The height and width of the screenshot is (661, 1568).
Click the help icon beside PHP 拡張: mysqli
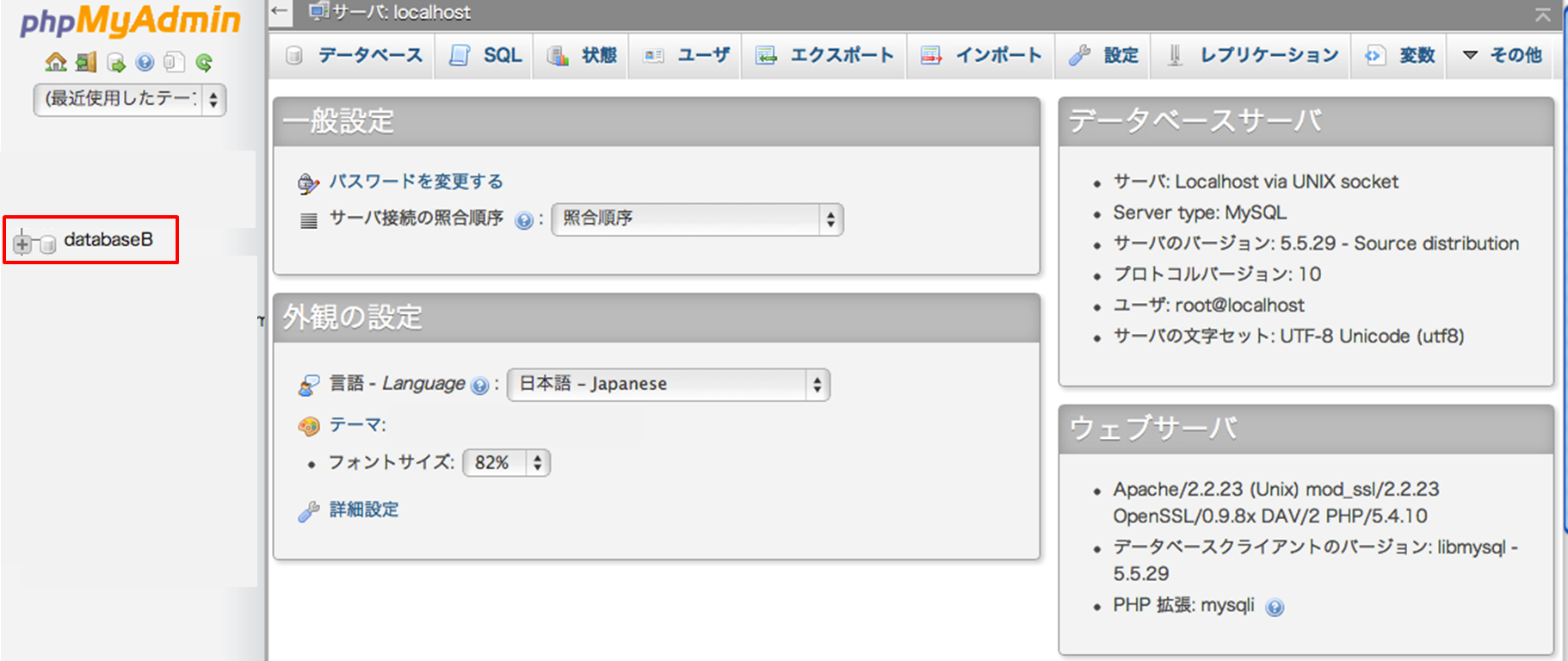pyautogui.click(x=1275, y=608)
